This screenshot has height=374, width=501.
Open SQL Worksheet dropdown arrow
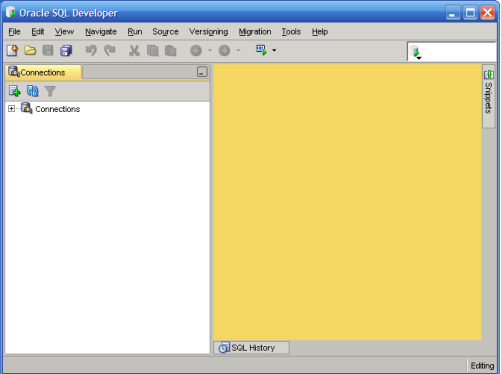click(274, 50)
